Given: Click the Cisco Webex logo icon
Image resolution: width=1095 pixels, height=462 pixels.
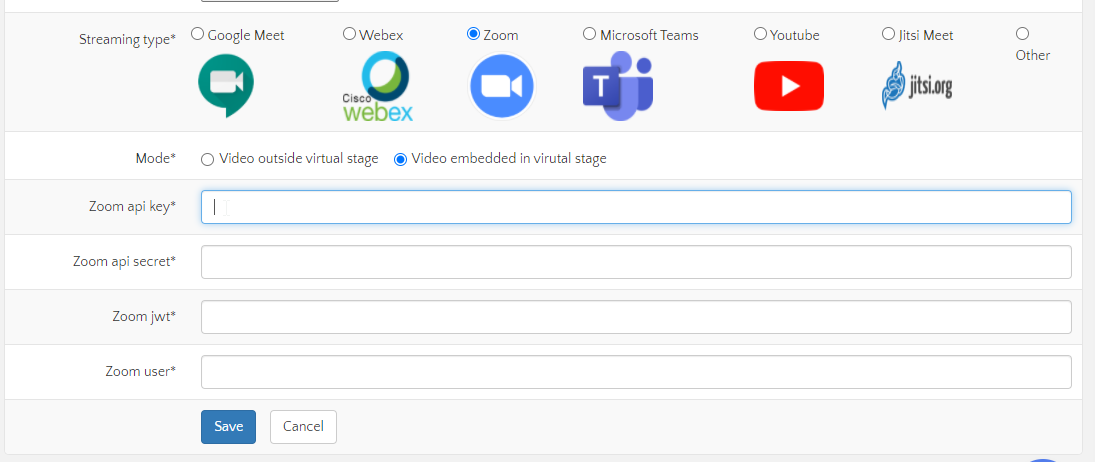Looking at the screenshot, I should click(x=377, y=87).
